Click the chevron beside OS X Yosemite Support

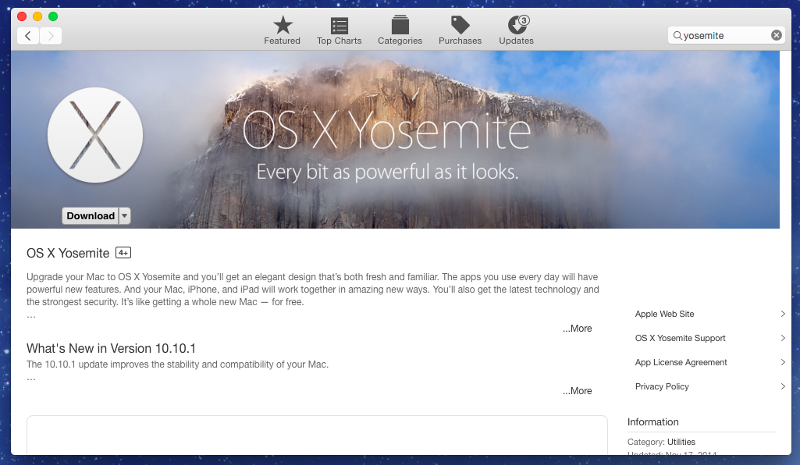pos(783,338)
